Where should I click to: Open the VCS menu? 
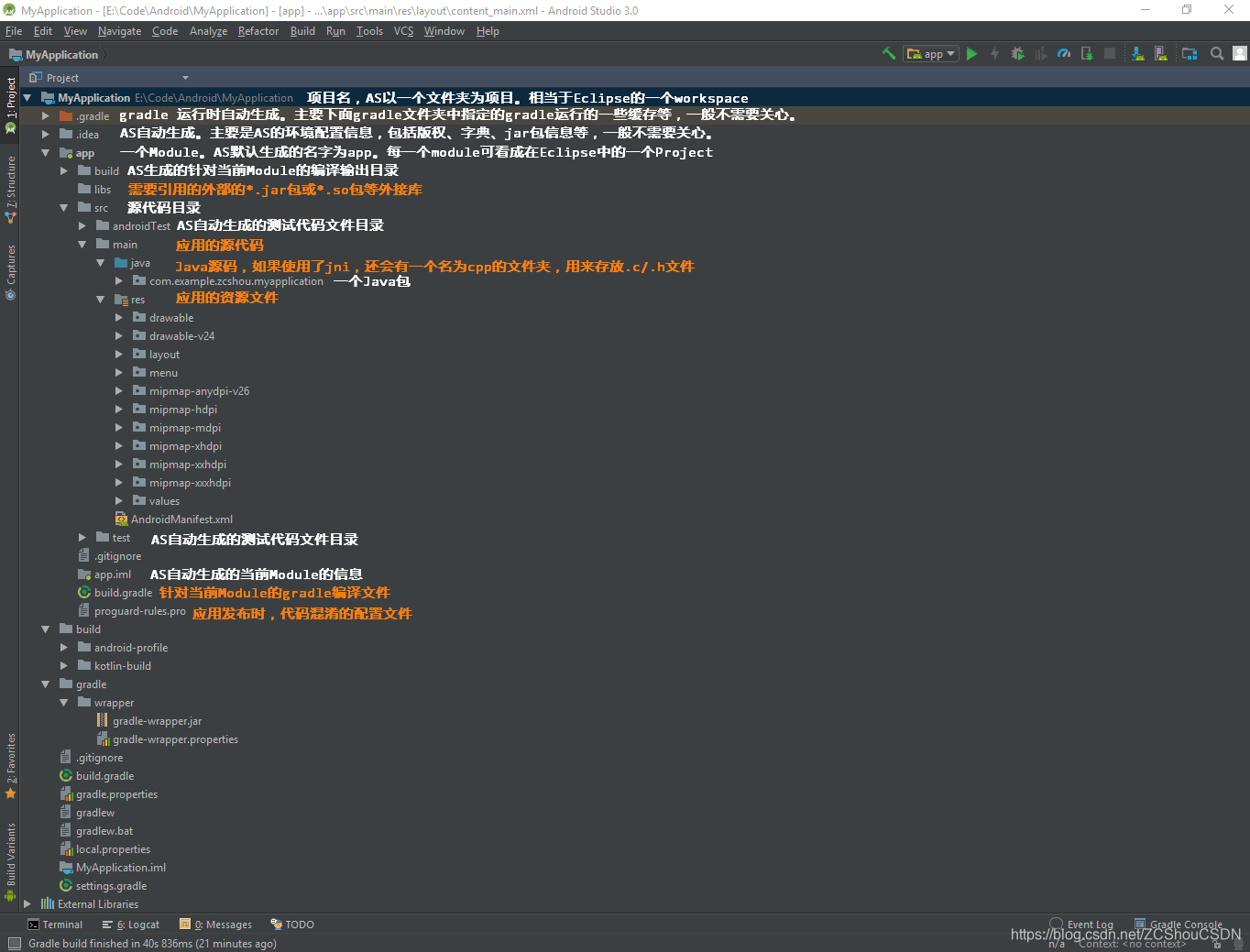point(403,31)
